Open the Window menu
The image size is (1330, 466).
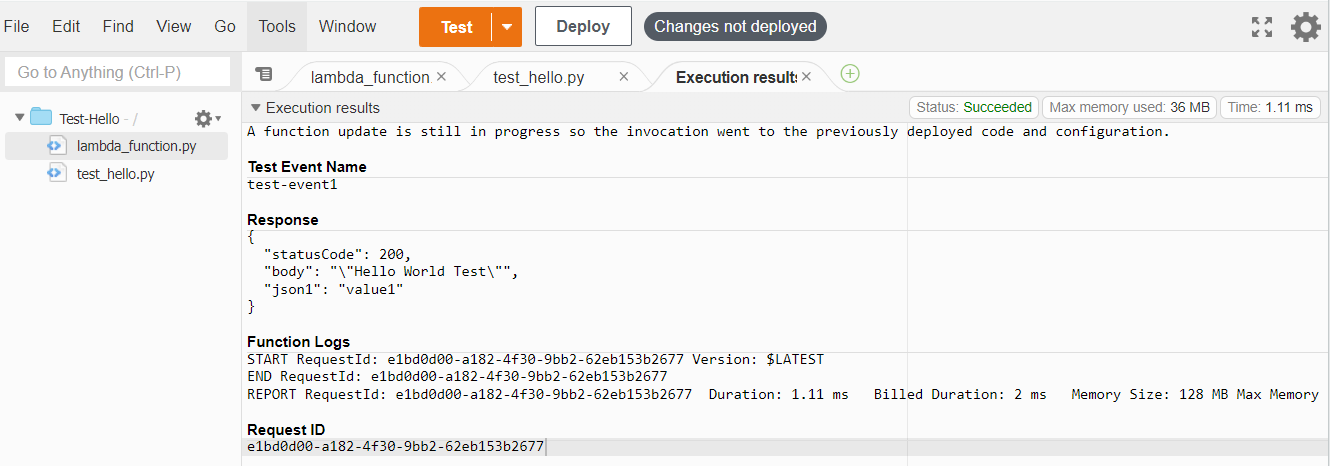347,27
